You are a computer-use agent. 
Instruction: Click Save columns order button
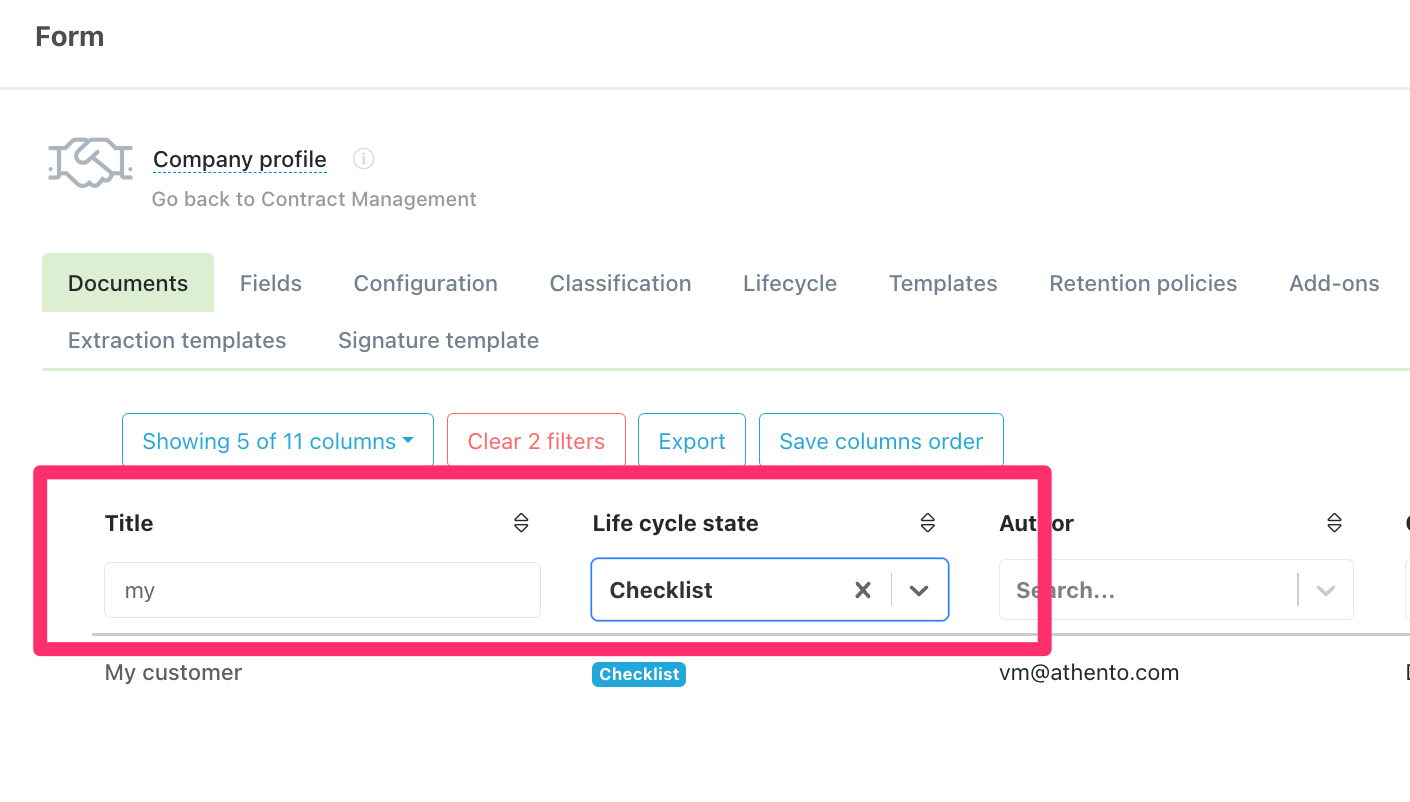click(x=881, y=441)
